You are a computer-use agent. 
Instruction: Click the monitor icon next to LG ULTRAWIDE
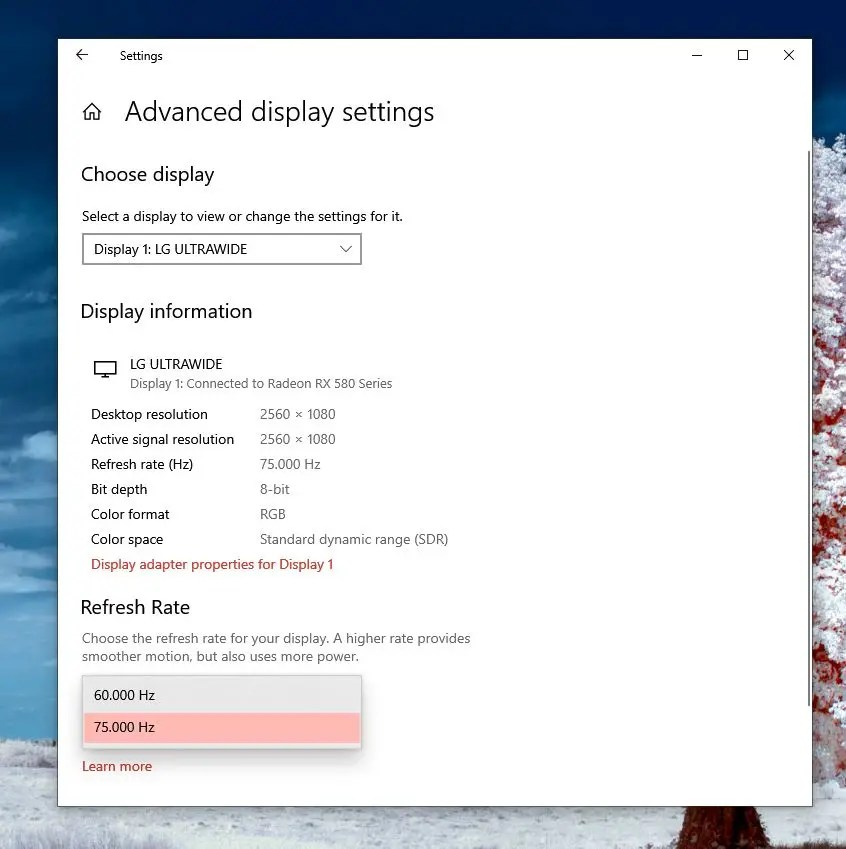[x=104, y=369]
